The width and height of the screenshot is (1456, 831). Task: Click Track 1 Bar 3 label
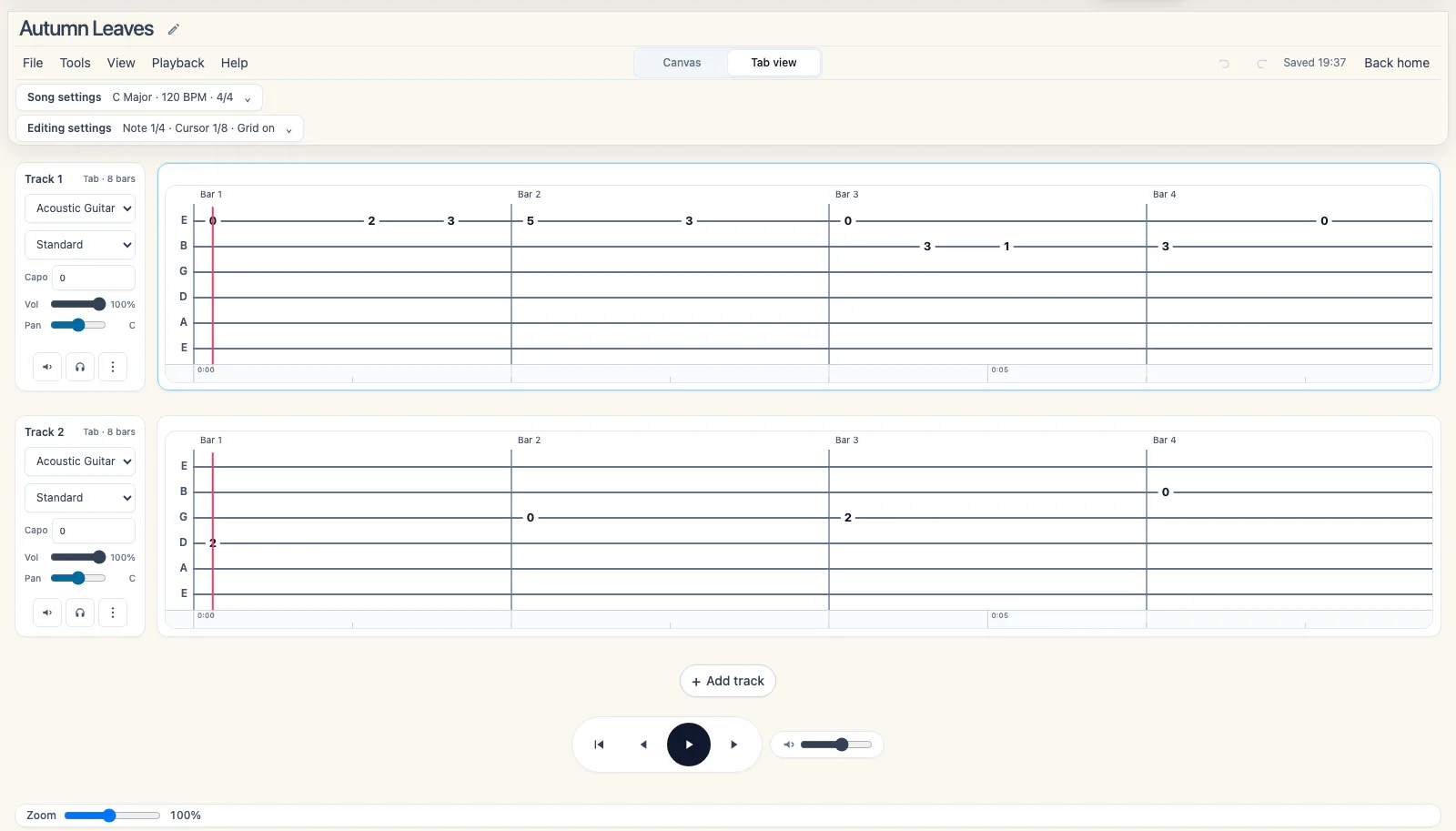coord(847,195)
